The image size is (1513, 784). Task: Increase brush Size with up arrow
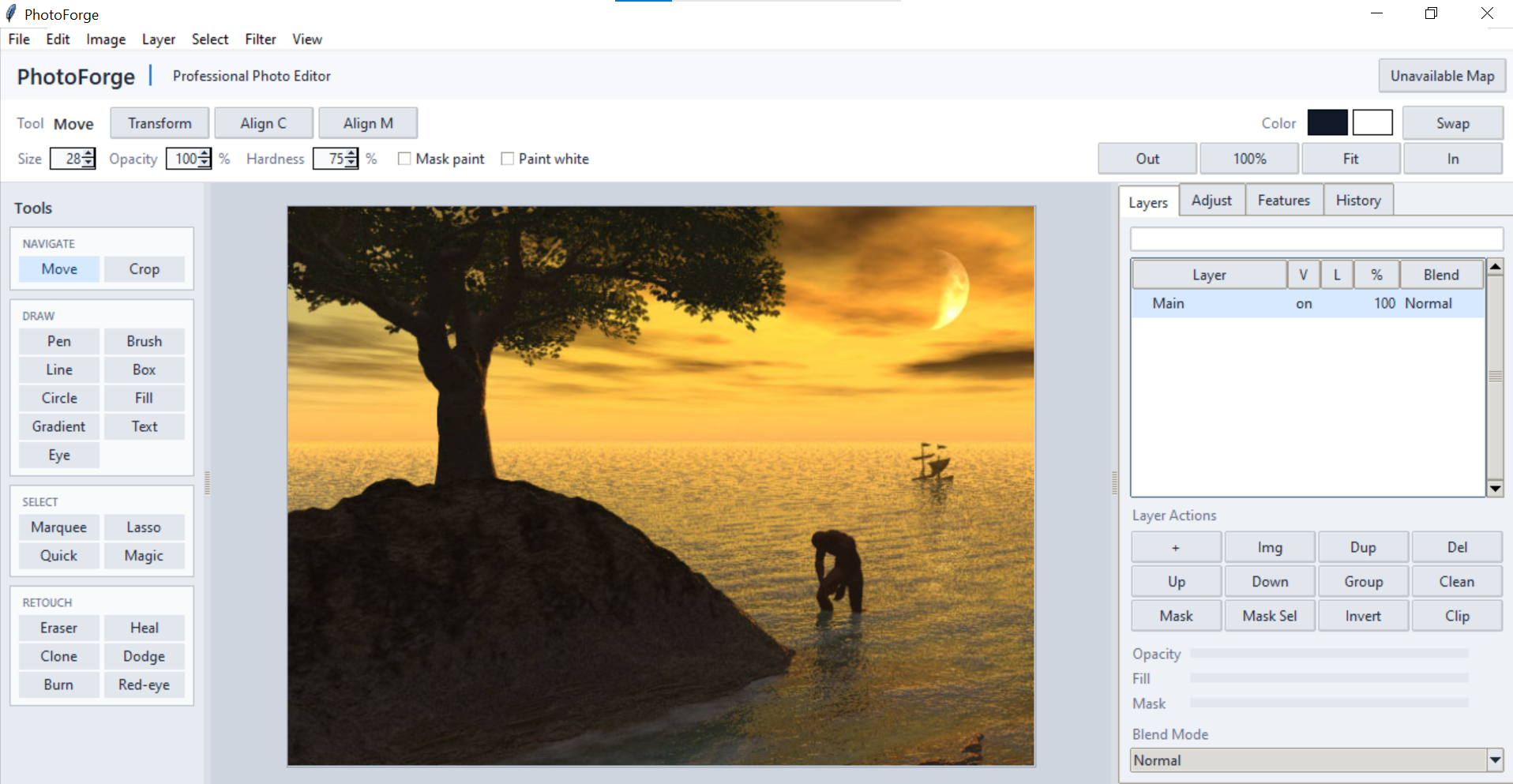88,154
